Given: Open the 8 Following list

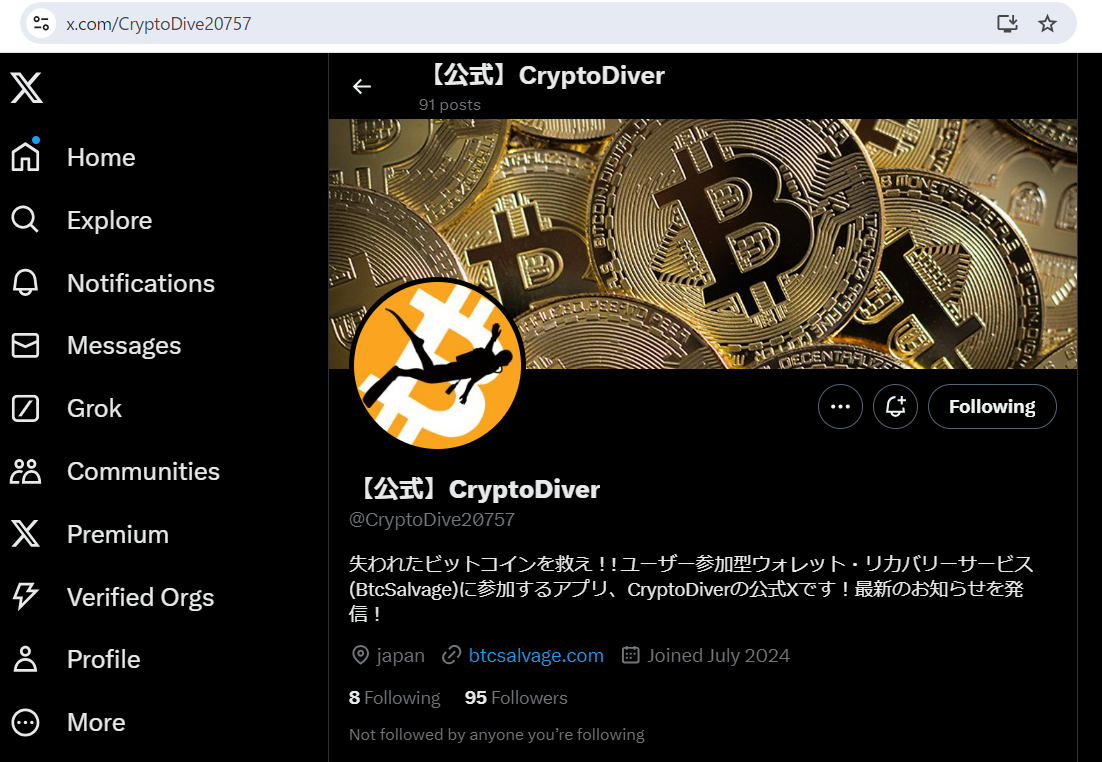Looking at the screenshot, I should (x=394, y=697).
